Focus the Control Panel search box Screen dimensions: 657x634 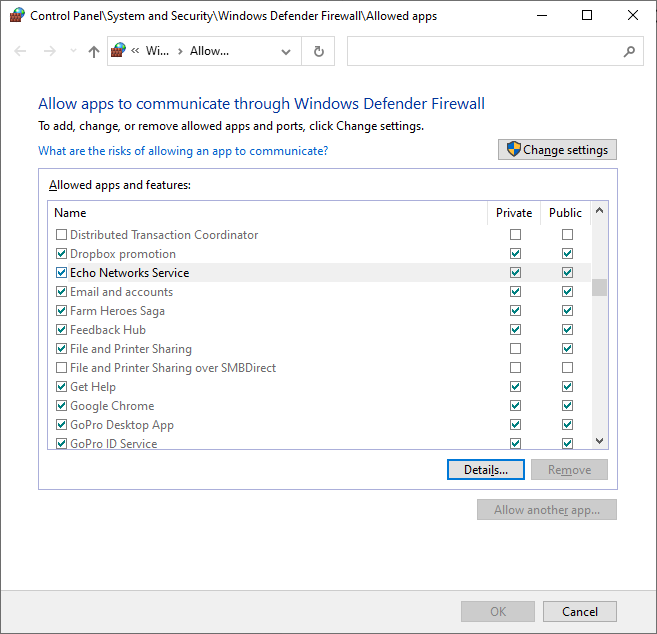point(495,51)
